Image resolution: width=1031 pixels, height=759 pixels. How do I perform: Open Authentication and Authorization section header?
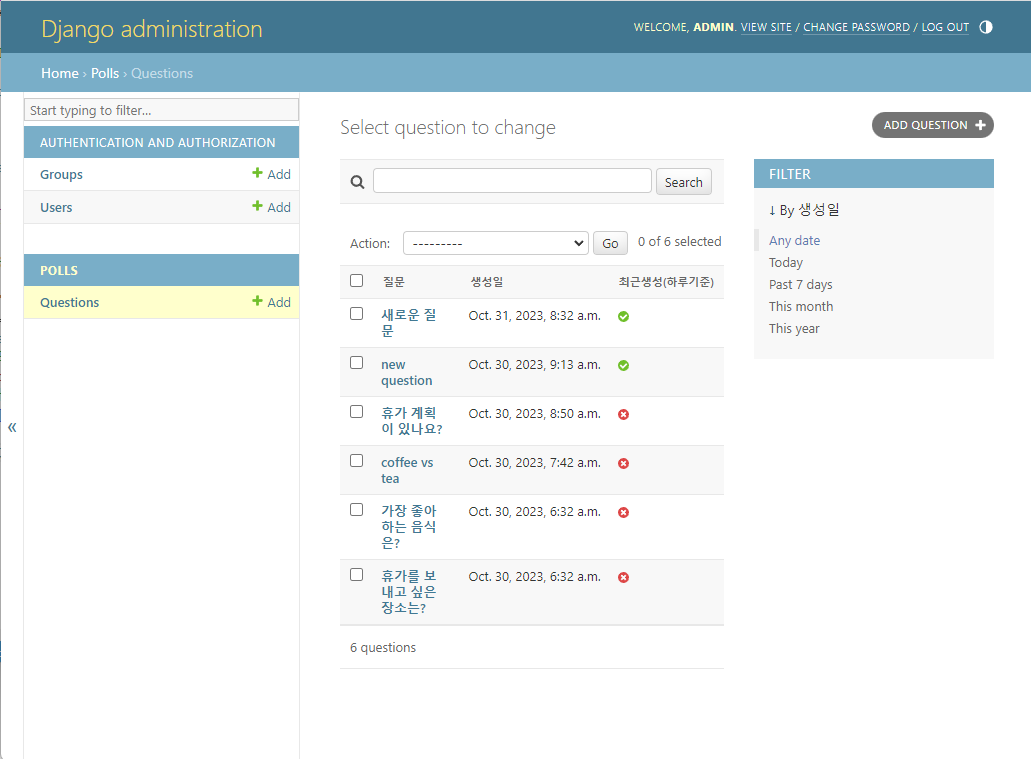(158, 143)
